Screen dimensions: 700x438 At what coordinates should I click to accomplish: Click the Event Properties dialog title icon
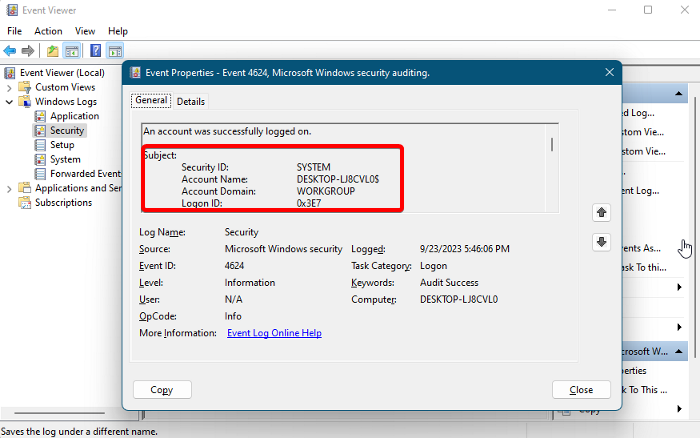tap(135, 73)
